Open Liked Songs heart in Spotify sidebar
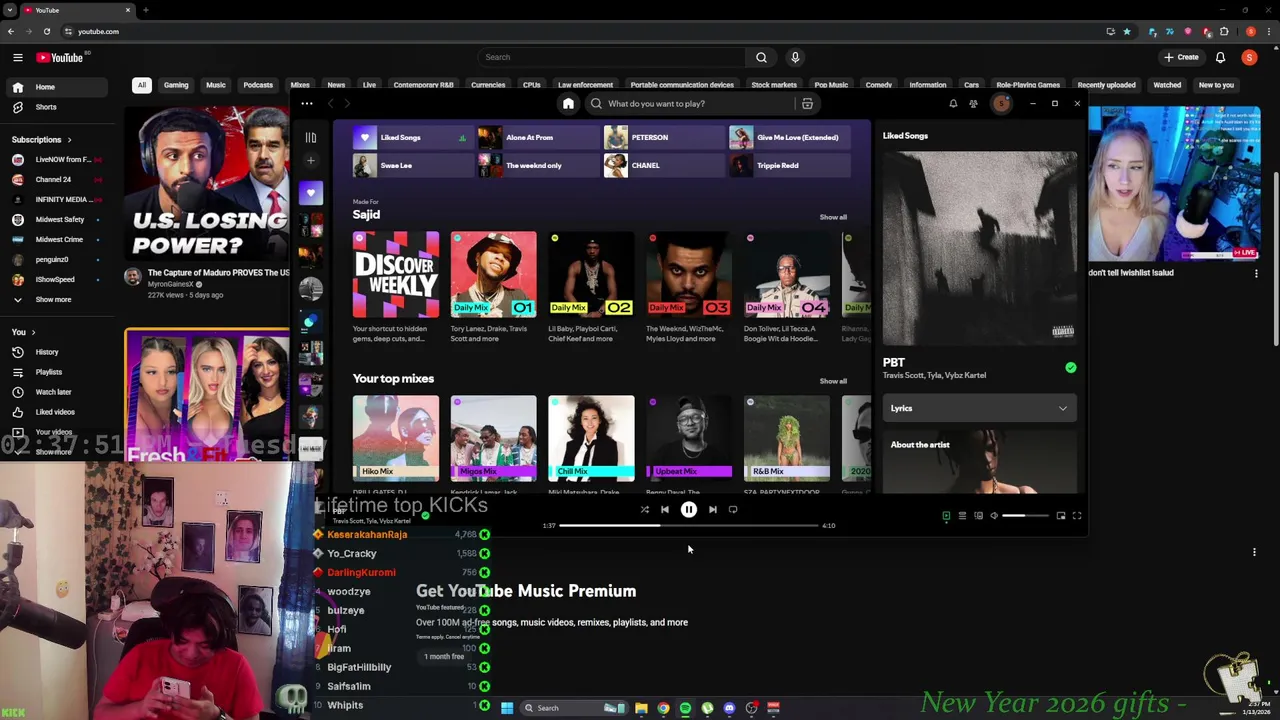The height and width of the screenshot is (720, 1280). 311,193
